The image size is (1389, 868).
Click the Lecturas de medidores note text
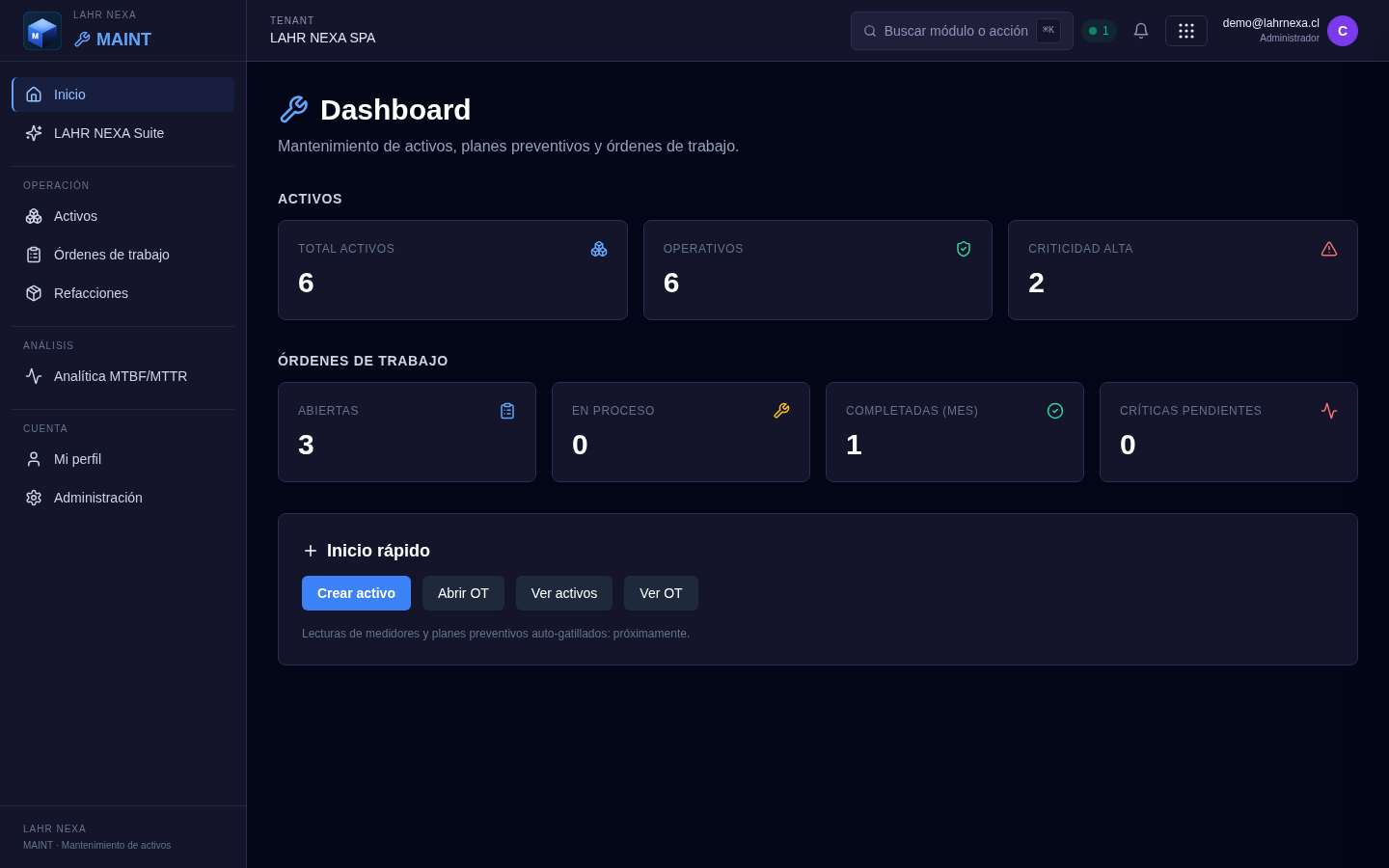coord(496,634)
